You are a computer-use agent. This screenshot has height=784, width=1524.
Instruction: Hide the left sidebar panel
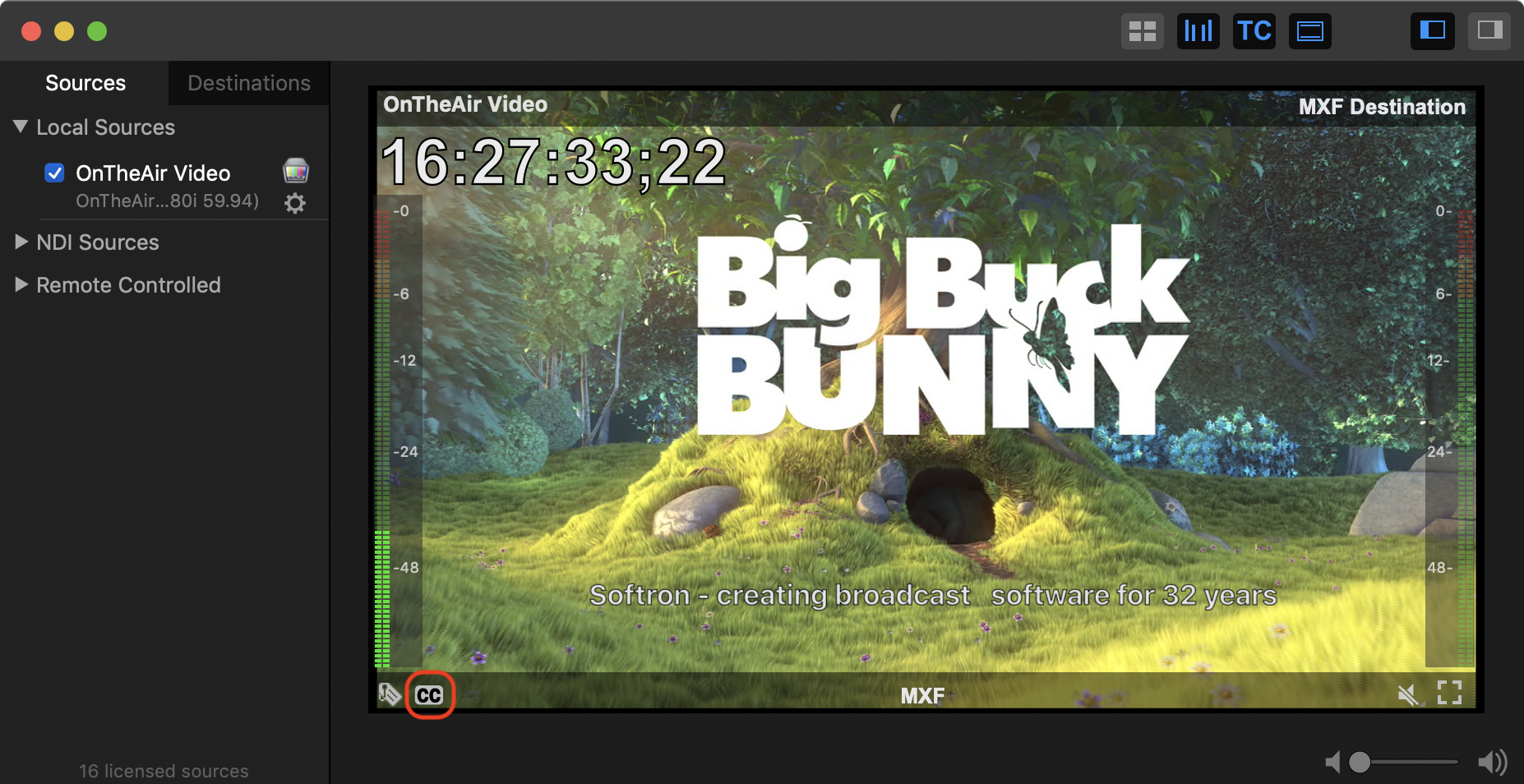[x=1433, y=31]
